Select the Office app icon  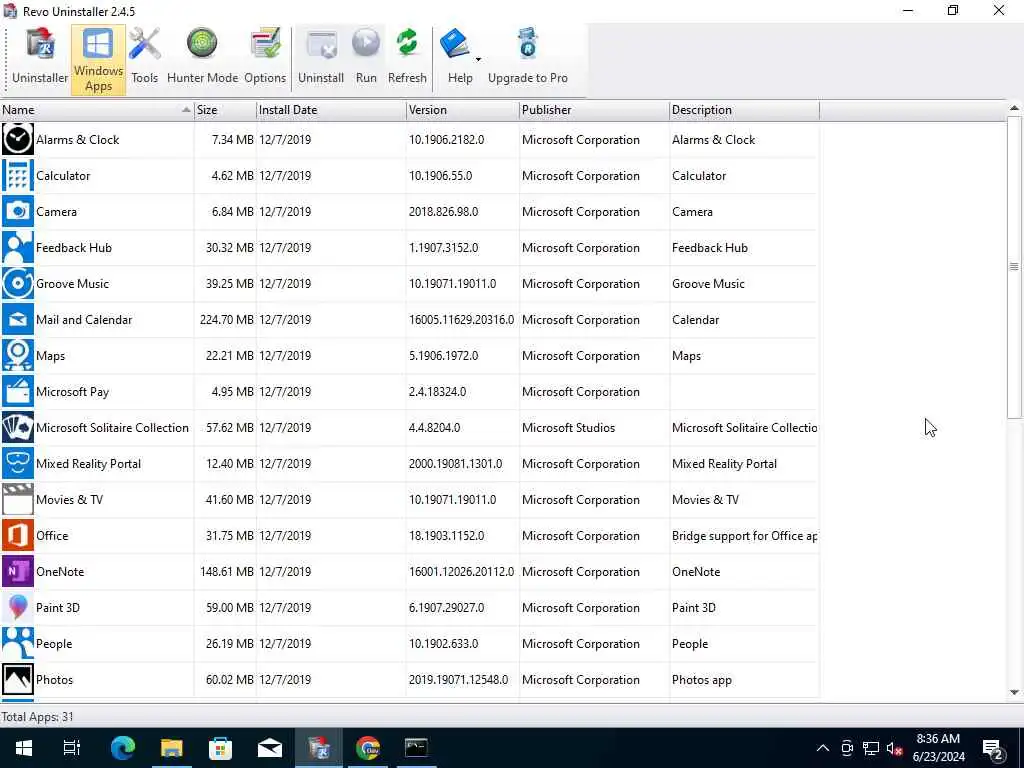[x=18, y=536]
